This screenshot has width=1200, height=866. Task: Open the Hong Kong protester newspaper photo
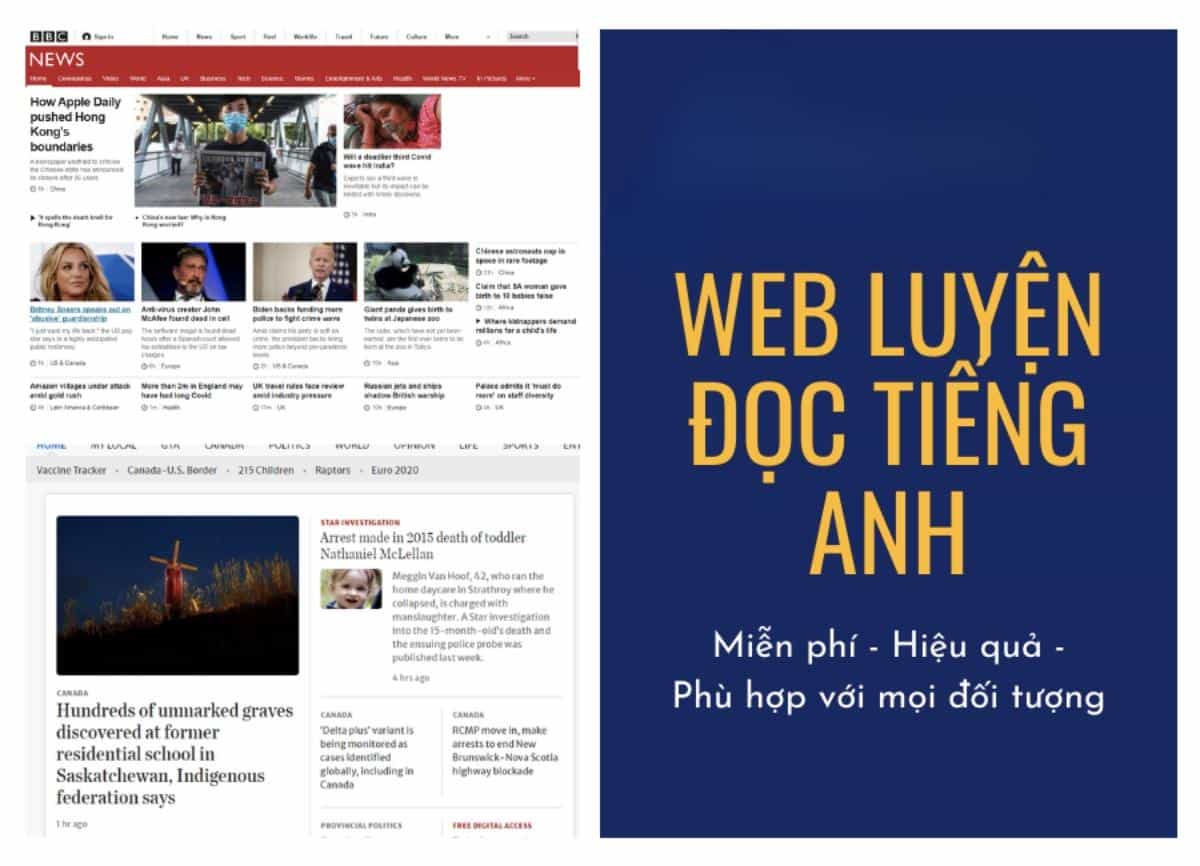click(236, 150)
